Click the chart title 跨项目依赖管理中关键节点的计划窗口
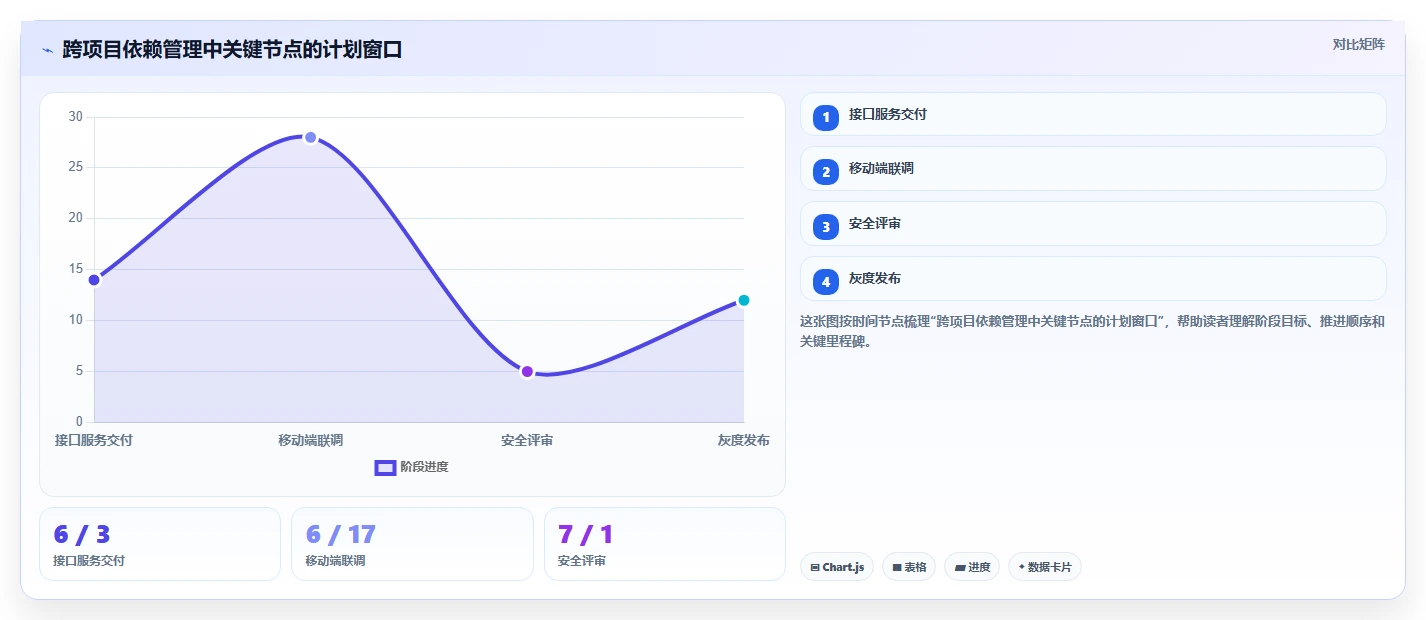This screenshot has width=1426, height=620. (232, 49)
